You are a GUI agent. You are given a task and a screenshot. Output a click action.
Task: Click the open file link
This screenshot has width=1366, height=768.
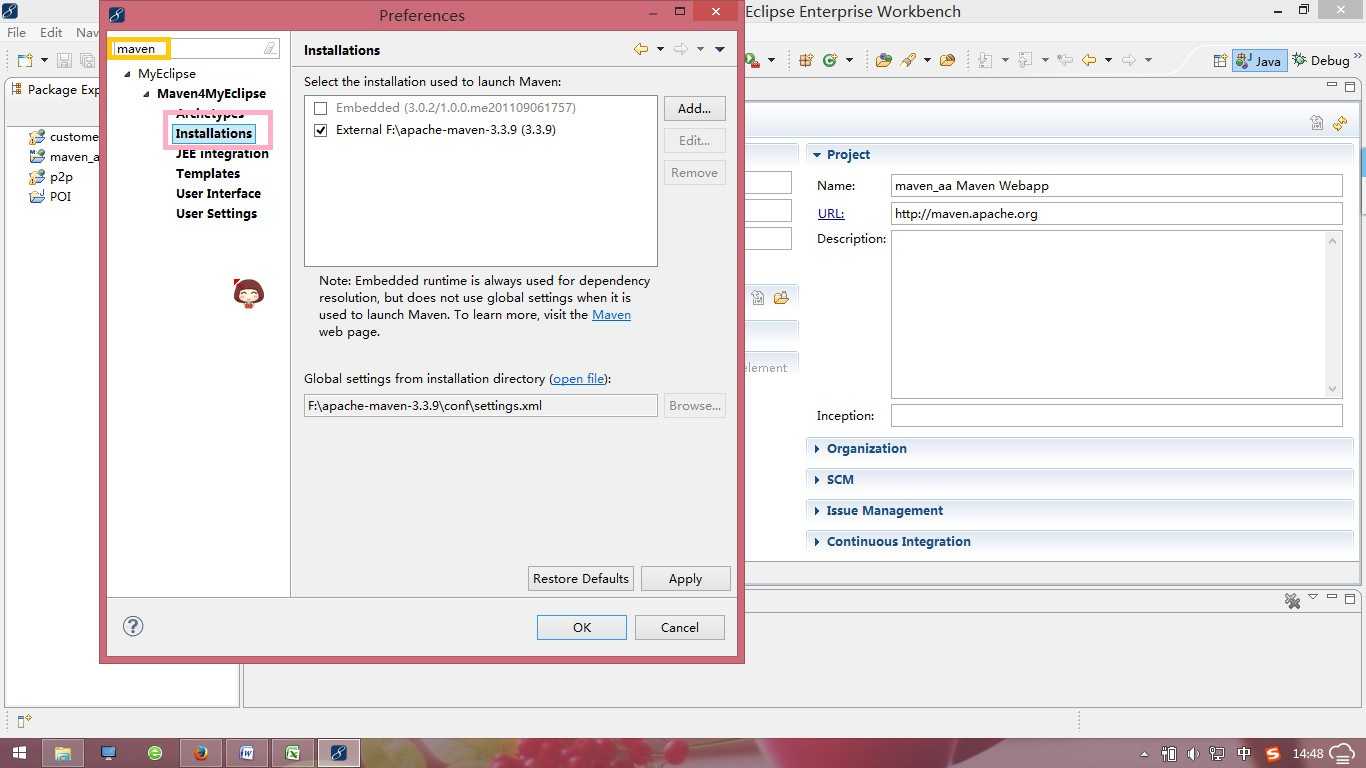point(579,379)
